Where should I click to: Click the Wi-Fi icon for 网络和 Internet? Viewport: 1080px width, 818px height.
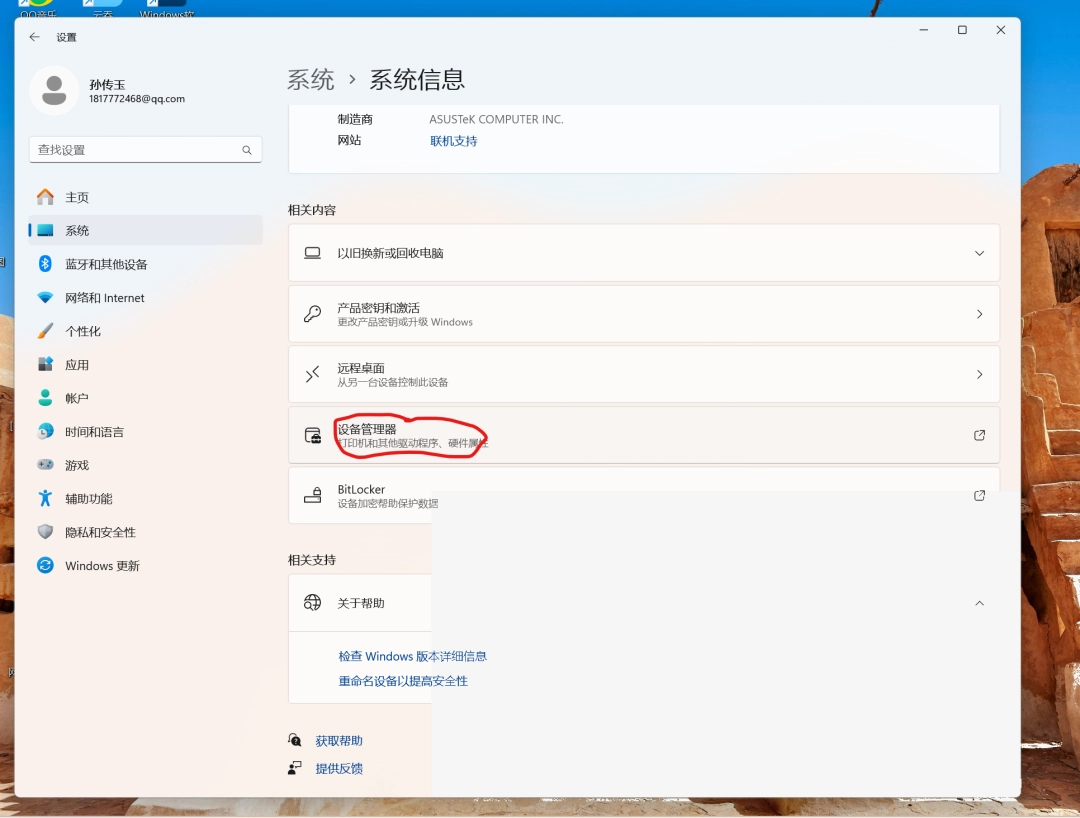pyautogui.click(x=45, y=297)
